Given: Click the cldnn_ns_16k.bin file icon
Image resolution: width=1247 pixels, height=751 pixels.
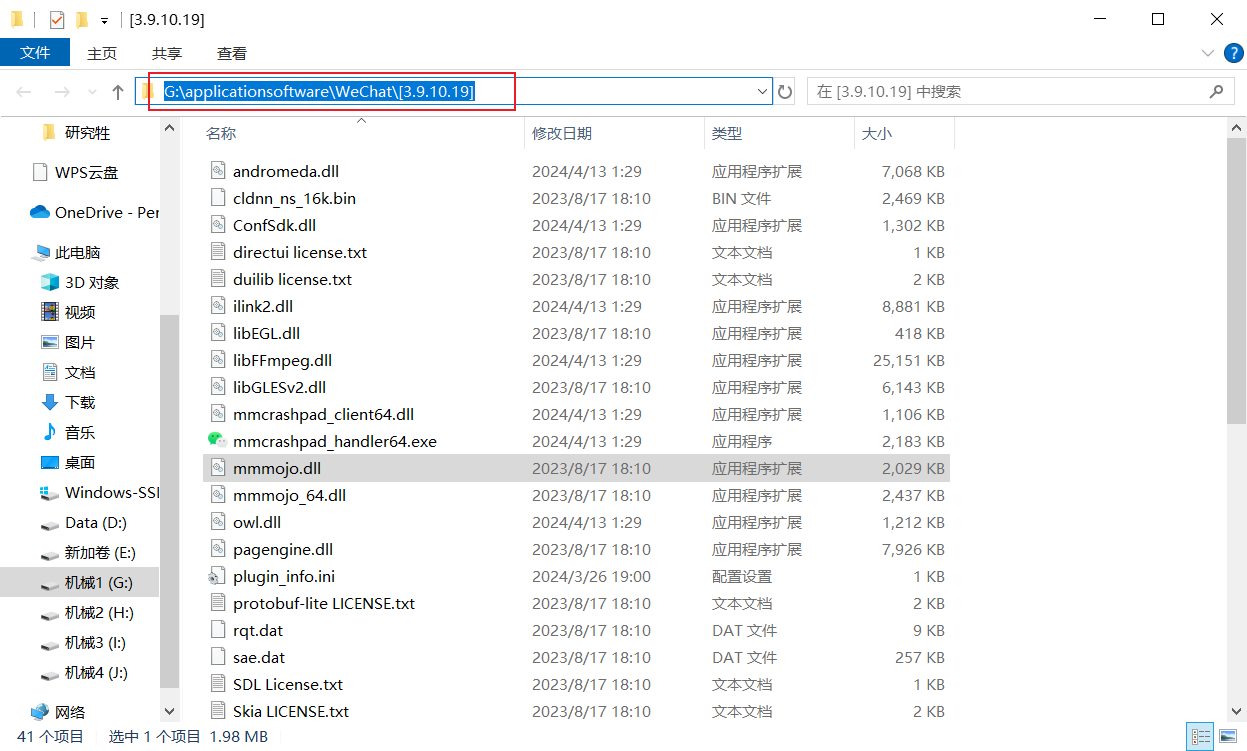Looking at the screenshot, I should click(x=218, y=198).
